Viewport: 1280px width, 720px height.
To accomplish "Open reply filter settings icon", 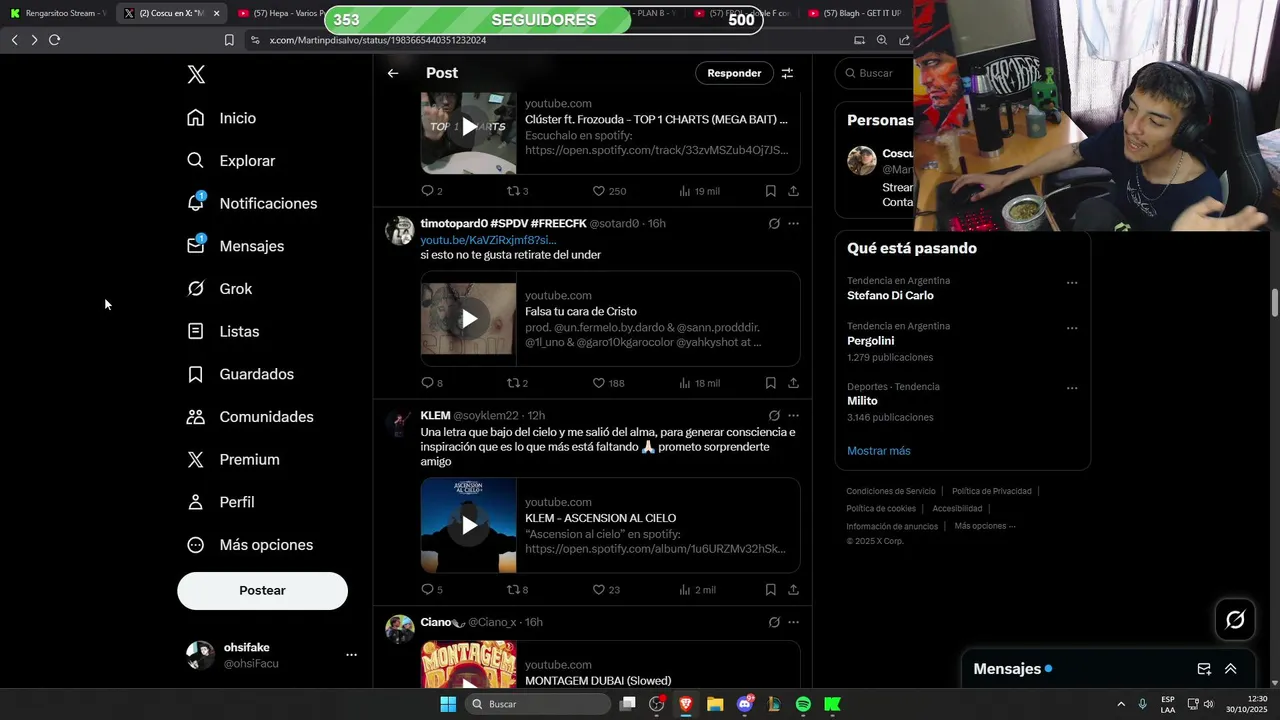I will (787, 73).
